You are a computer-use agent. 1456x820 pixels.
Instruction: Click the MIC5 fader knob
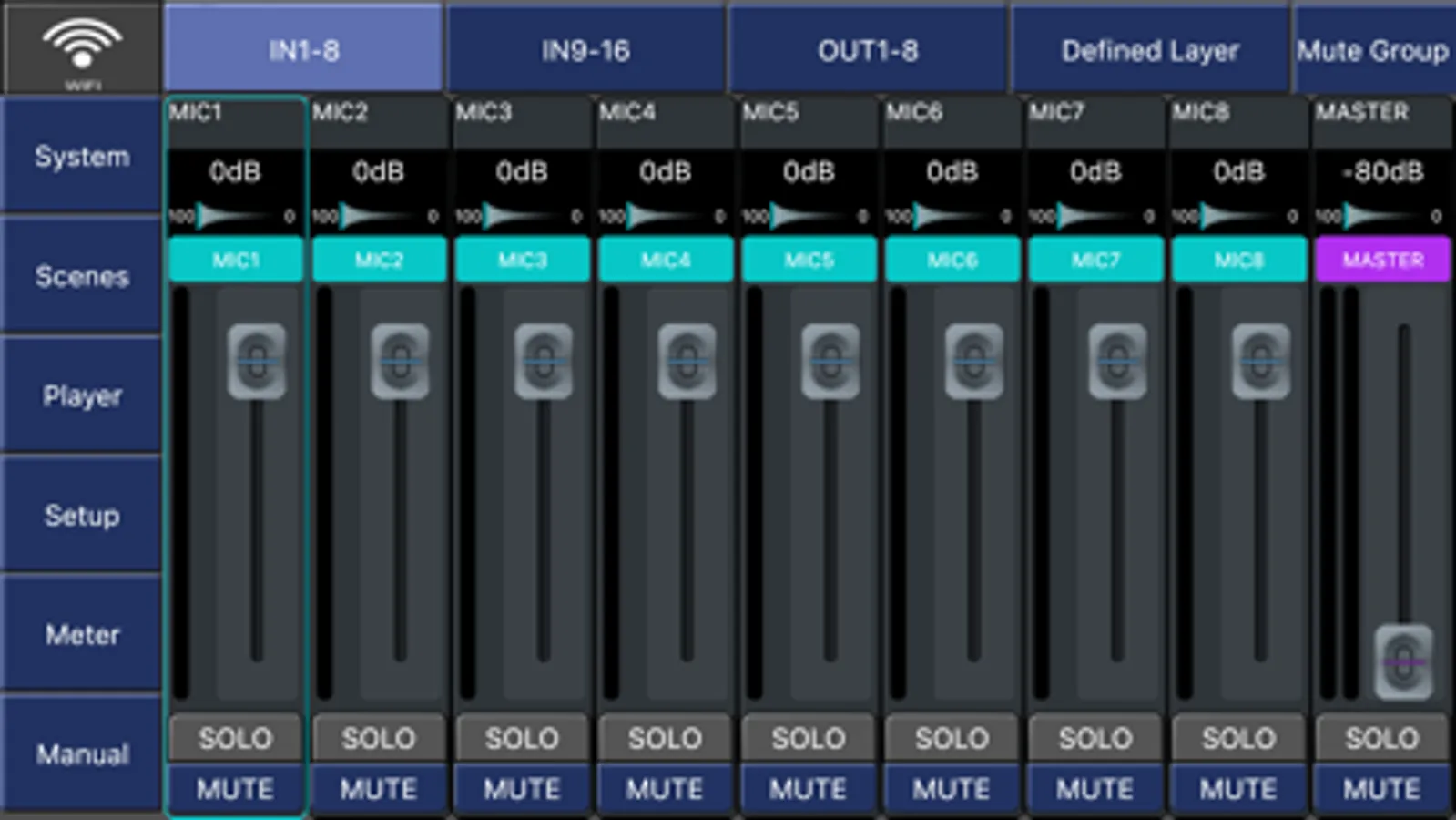(x=830, y=362)
